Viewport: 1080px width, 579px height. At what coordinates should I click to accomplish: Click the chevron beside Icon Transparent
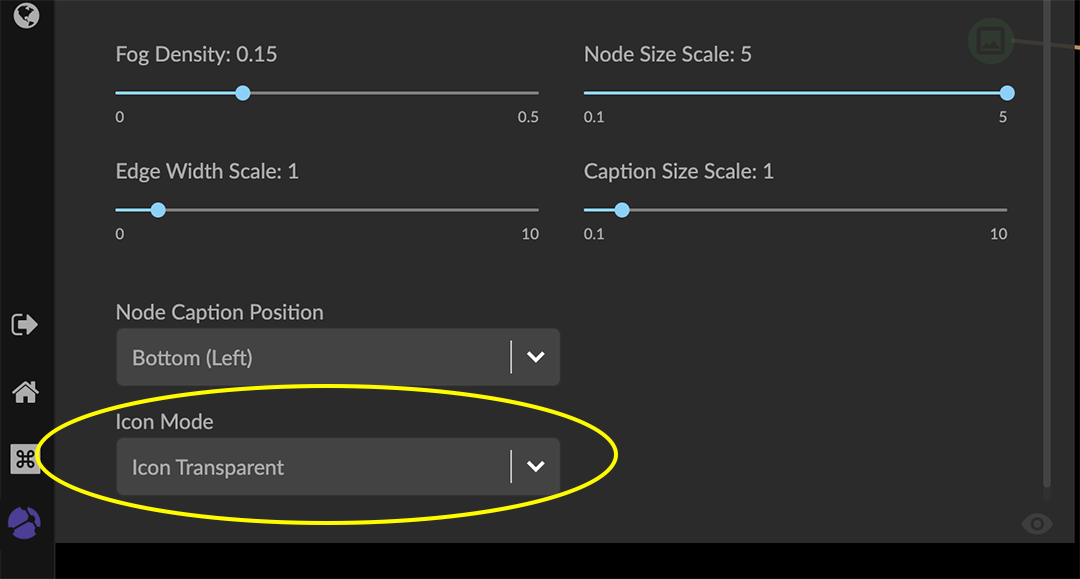(x=536, y=467)
